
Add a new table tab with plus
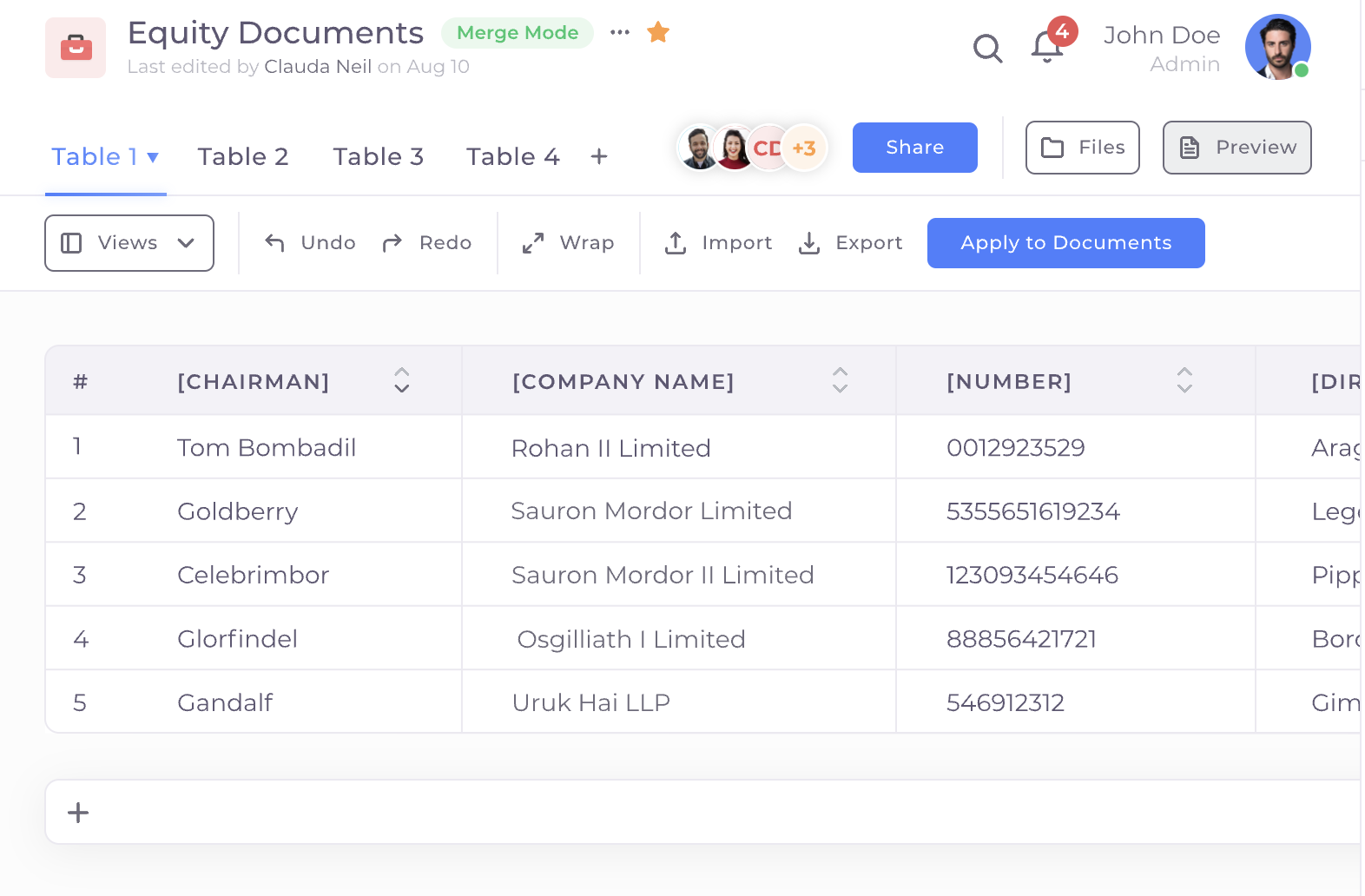[x=598, y=157]
